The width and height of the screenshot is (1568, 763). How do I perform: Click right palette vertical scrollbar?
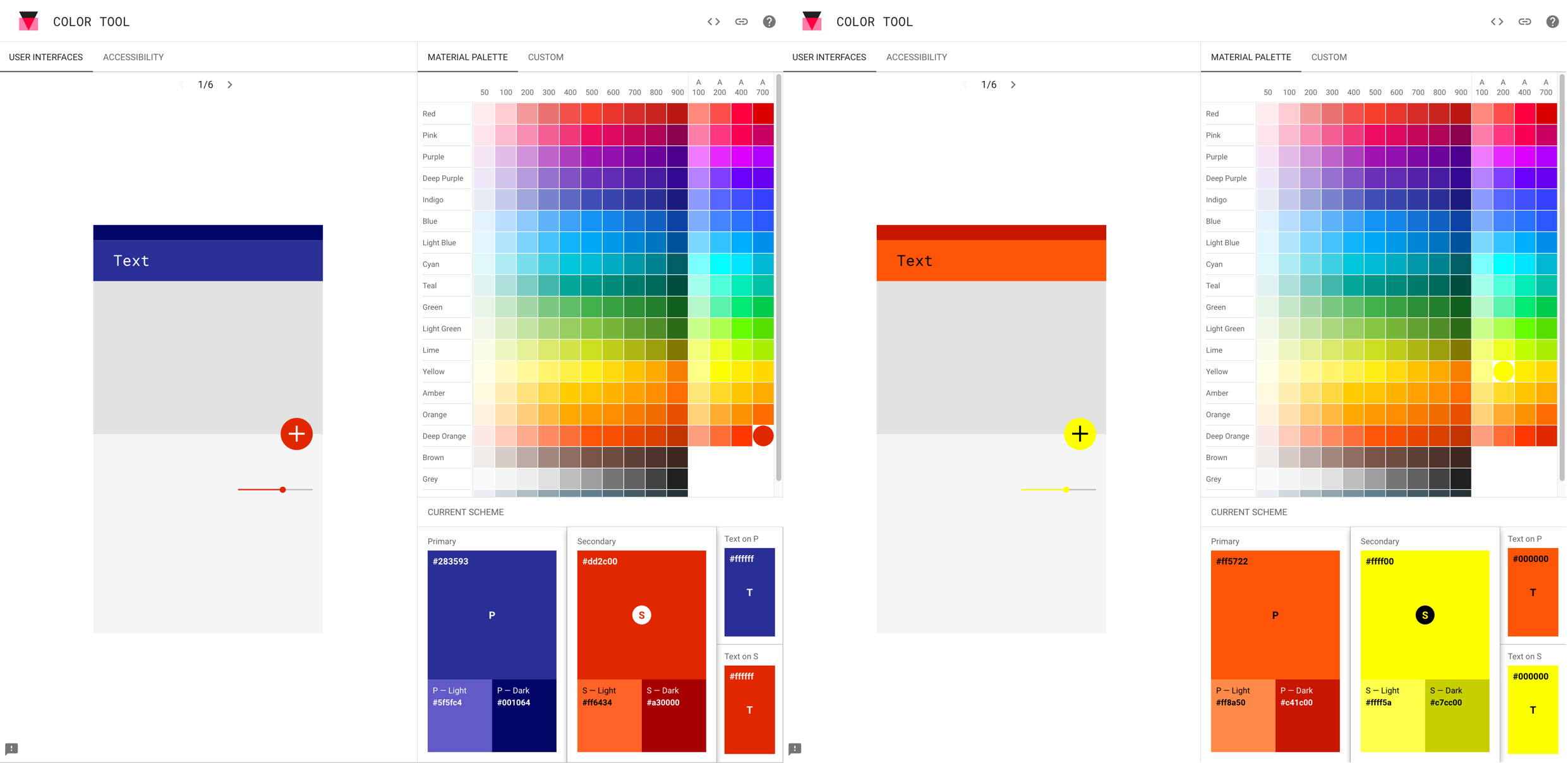pyautogui.click(x=1562, y=278)
